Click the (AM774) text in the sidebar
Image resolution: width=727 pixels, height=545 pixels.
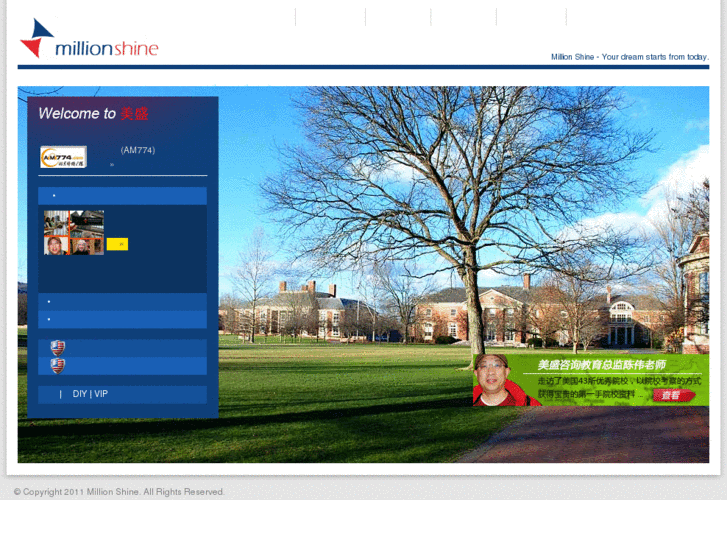[x=138, y=150]
